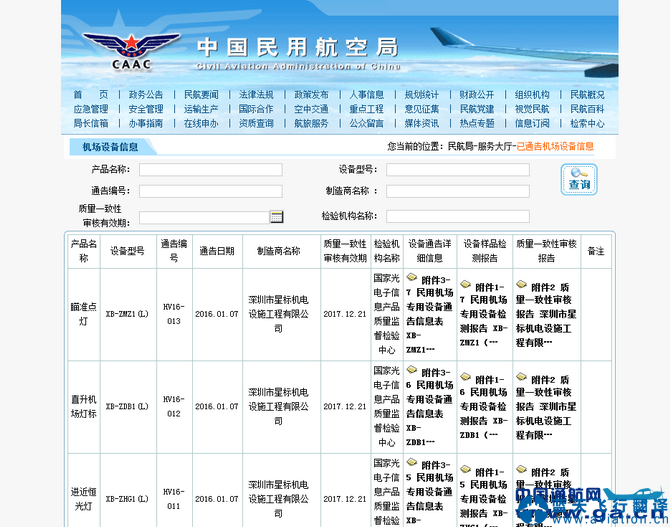Click the 通告编号 input box
670x527 pixels.
[210, 191]
